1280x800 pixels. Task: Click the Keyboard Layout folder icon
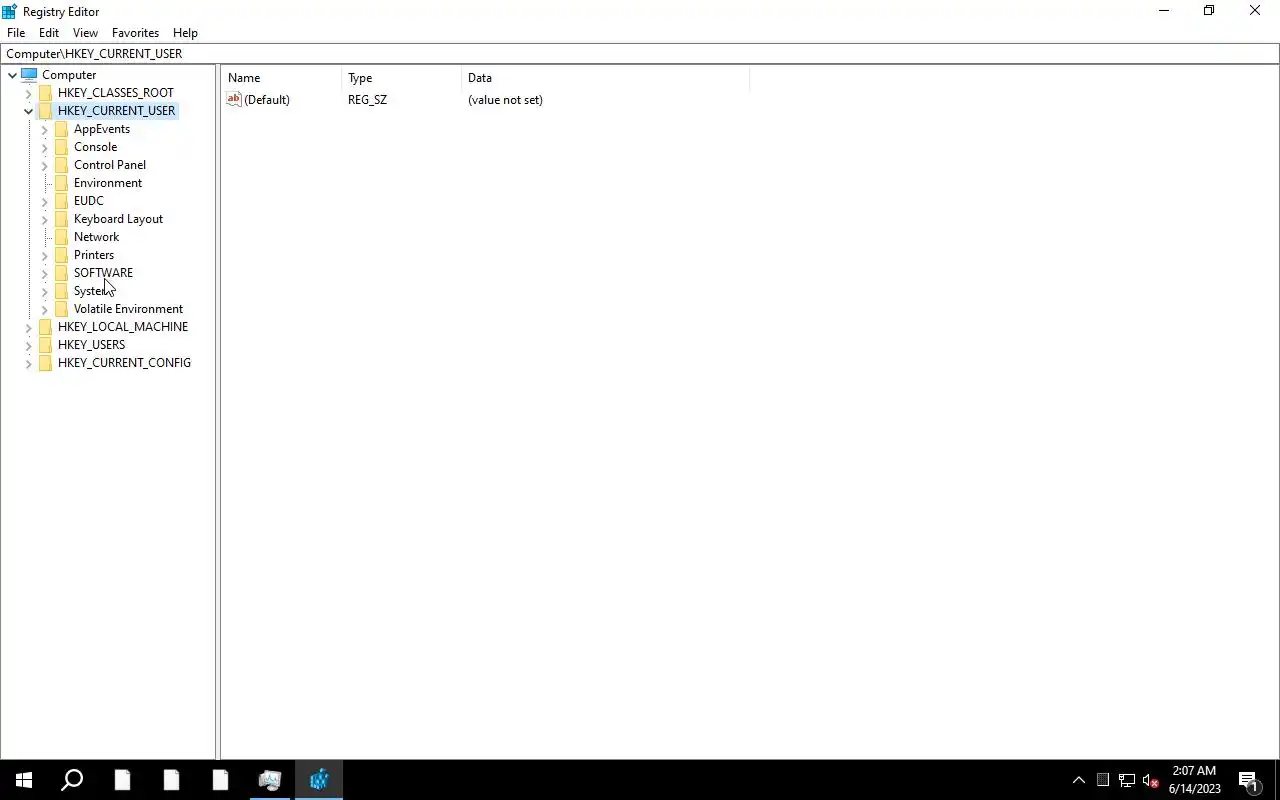(x=61, y=219)
